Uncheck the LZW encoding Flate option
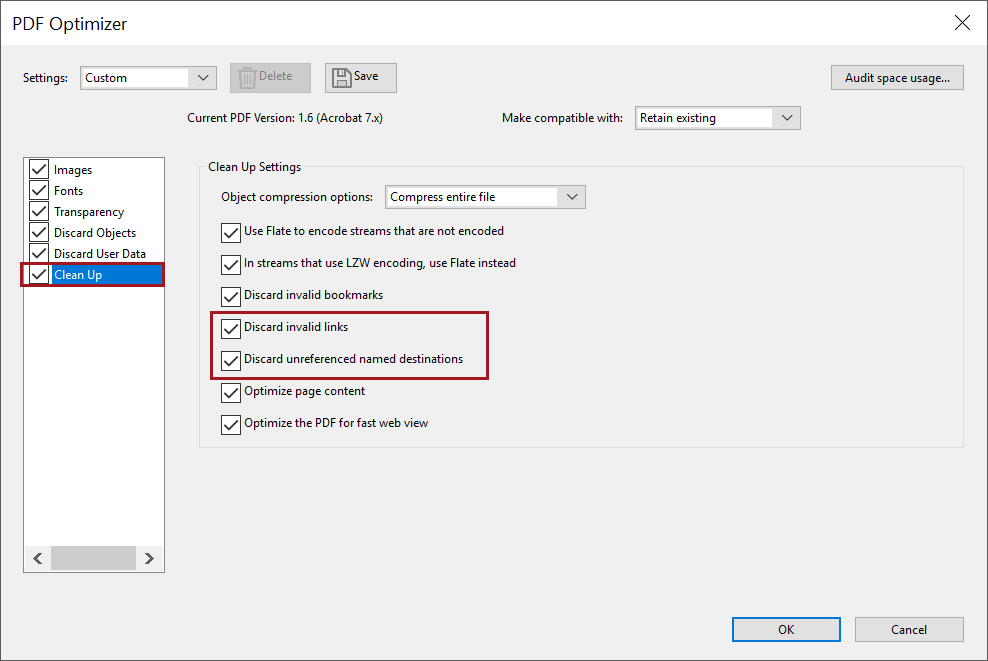The width and height of the screenshot is (988, 661). coord(231,263)
